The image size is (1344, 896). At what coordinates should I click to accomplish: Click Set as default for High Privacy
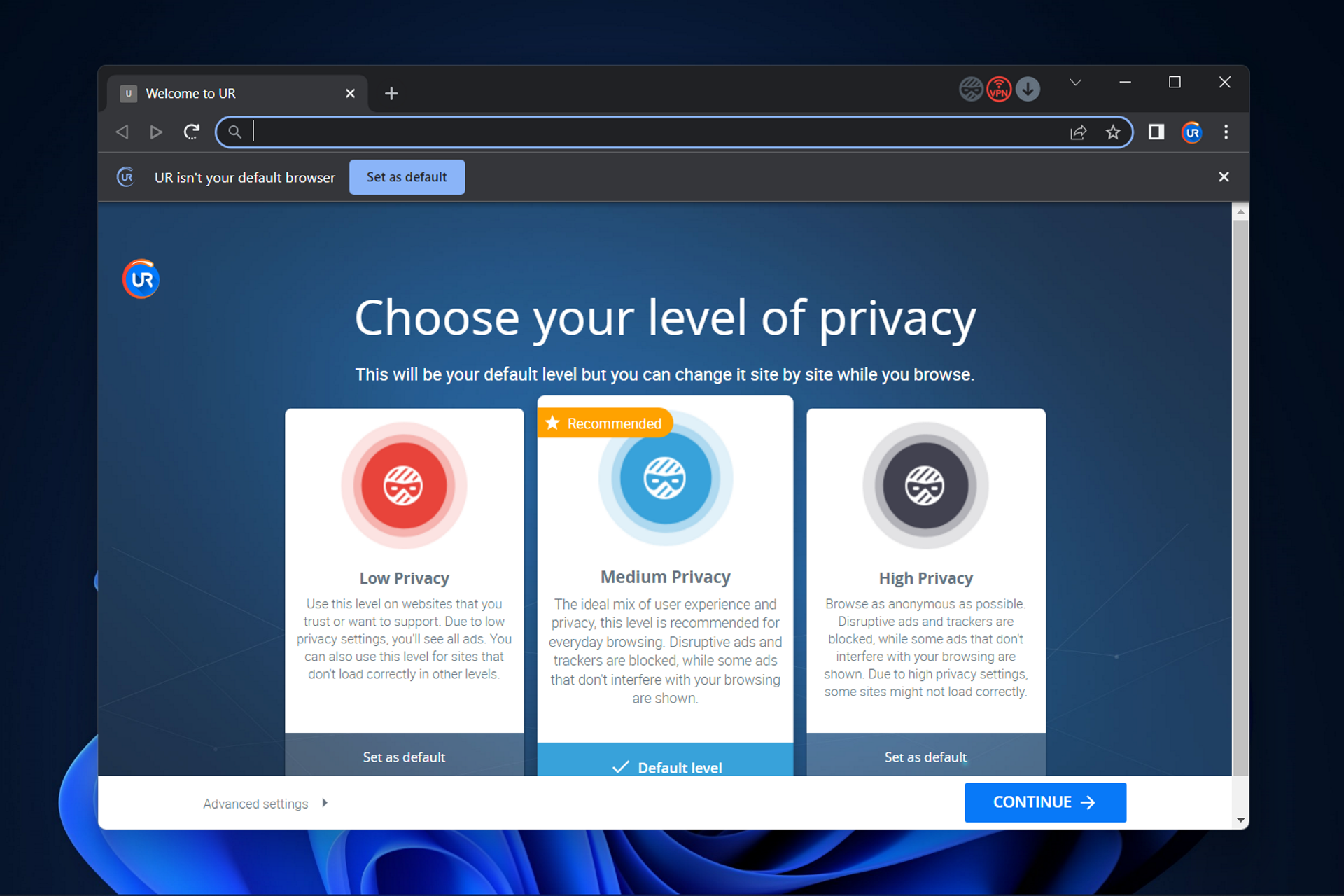(x=925, y=757)
